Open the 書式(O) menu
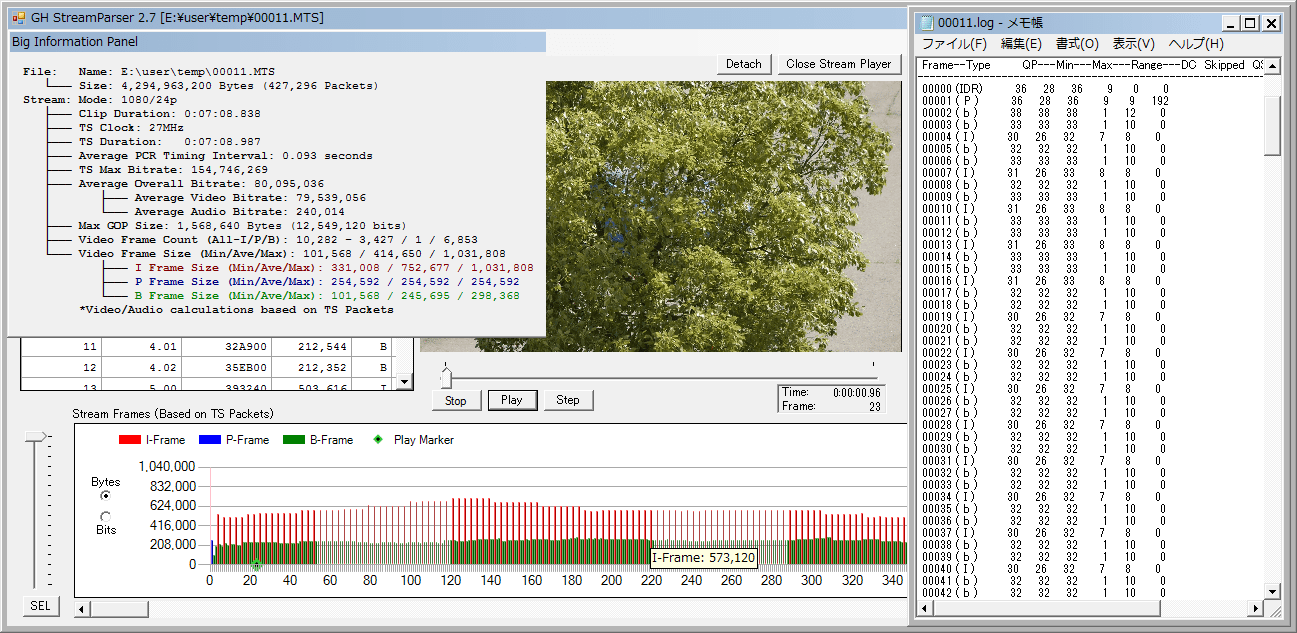 click(x=1077, y=44)
